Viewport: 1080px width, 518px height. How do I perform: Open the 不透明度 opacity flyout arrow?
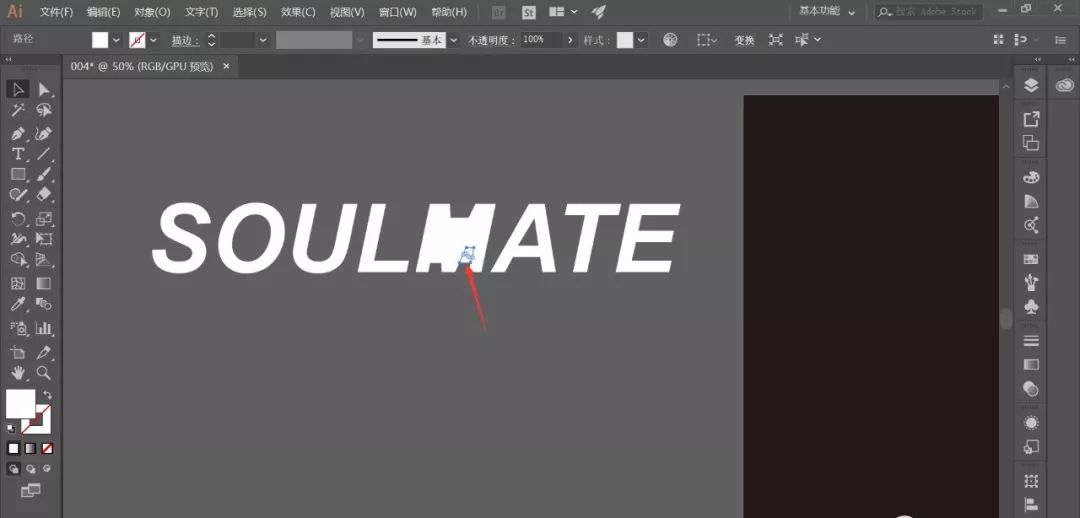570,40
